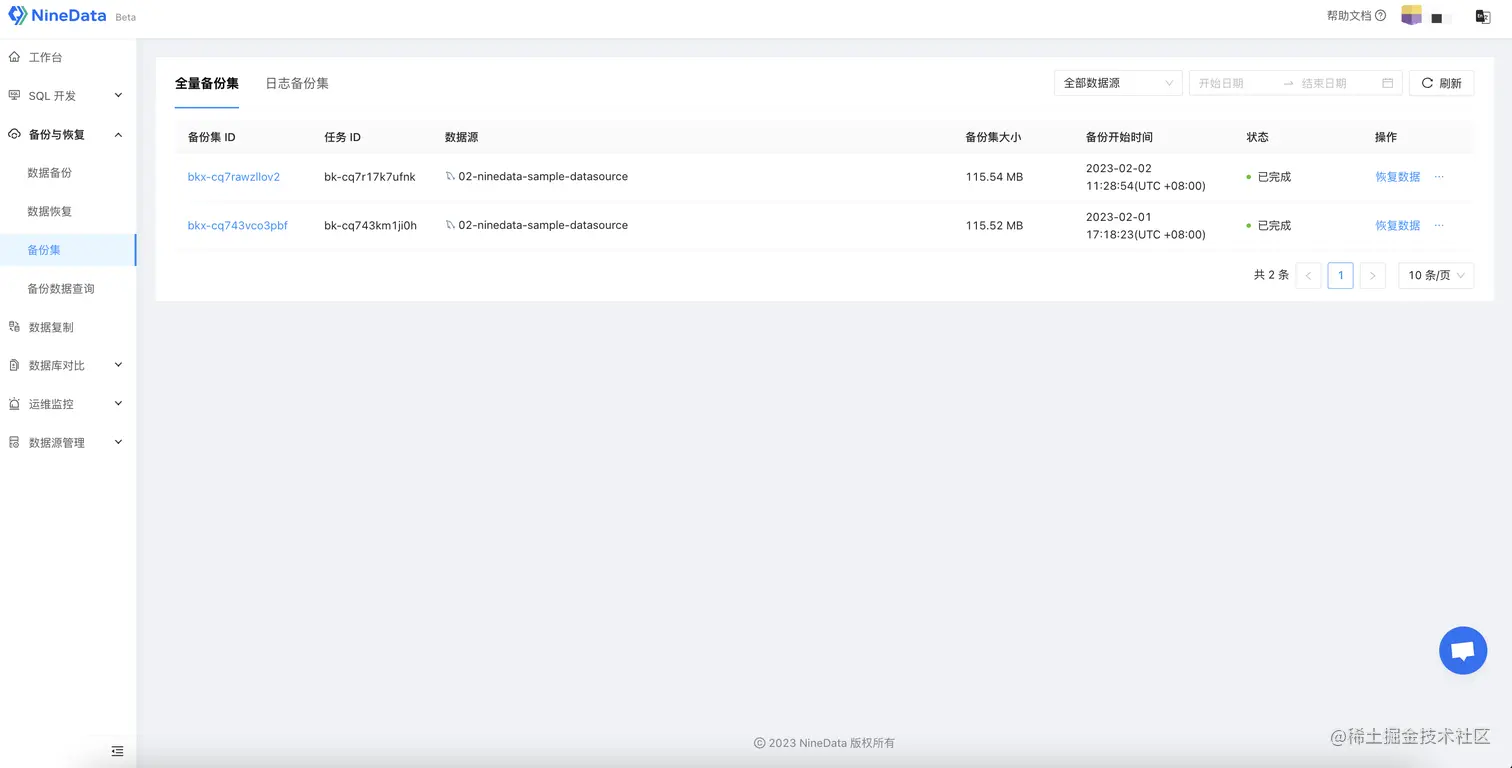Open the user avatar menu

[x=1411, y=16]
